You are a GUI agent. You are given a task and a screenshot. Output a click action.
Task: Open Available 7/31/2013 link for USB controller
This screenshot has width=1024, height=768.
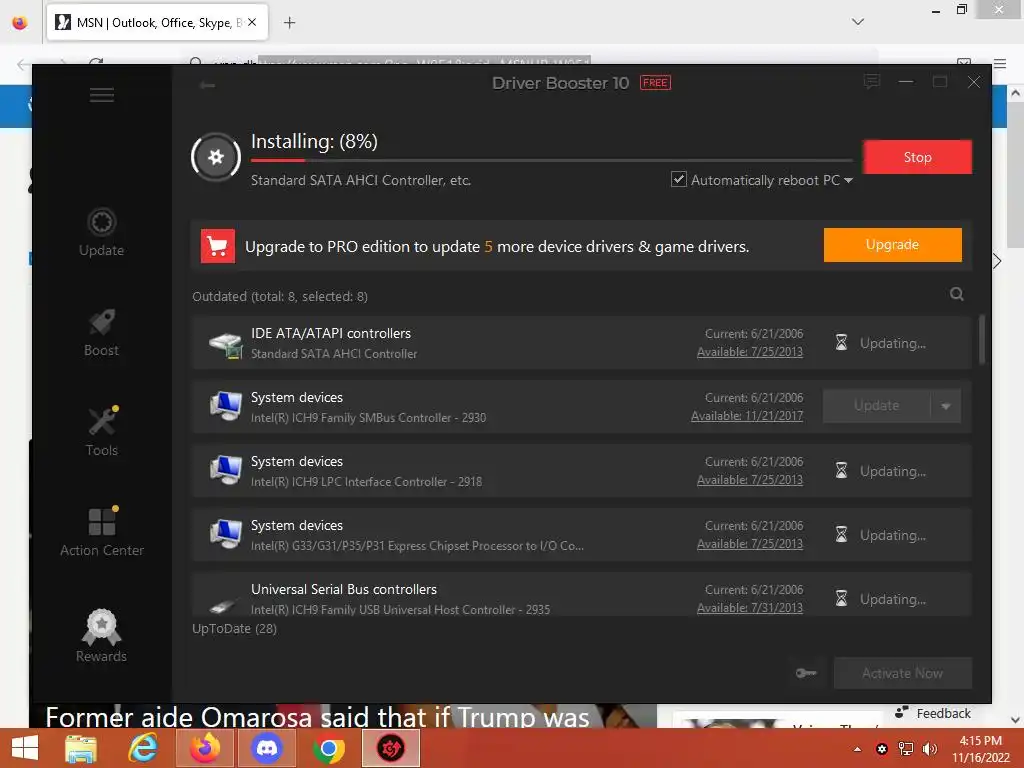click(x=750, y=608)
